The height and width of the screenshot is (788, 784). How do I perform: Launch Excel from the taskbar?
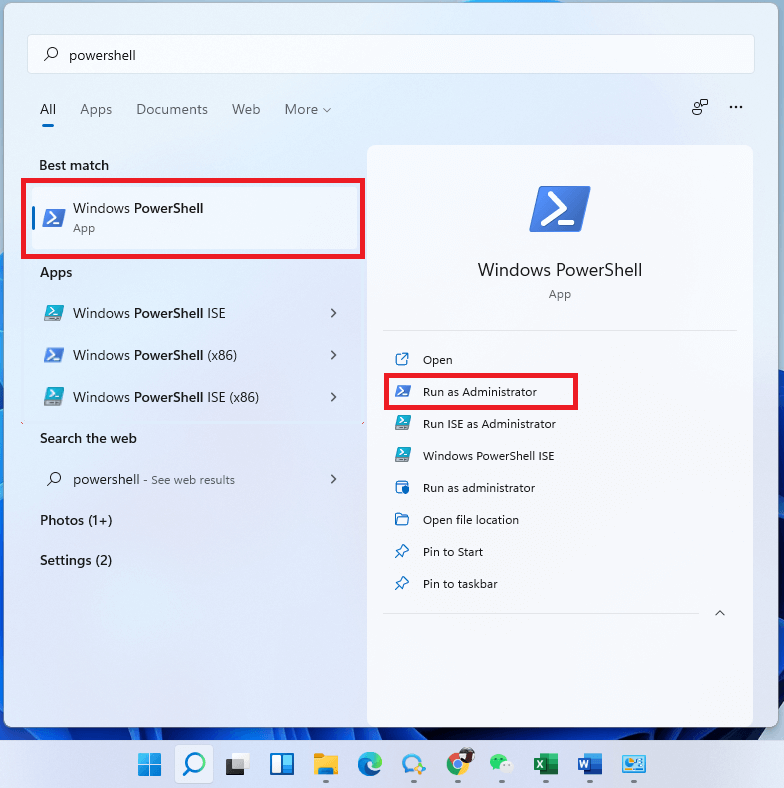[545, 765]
